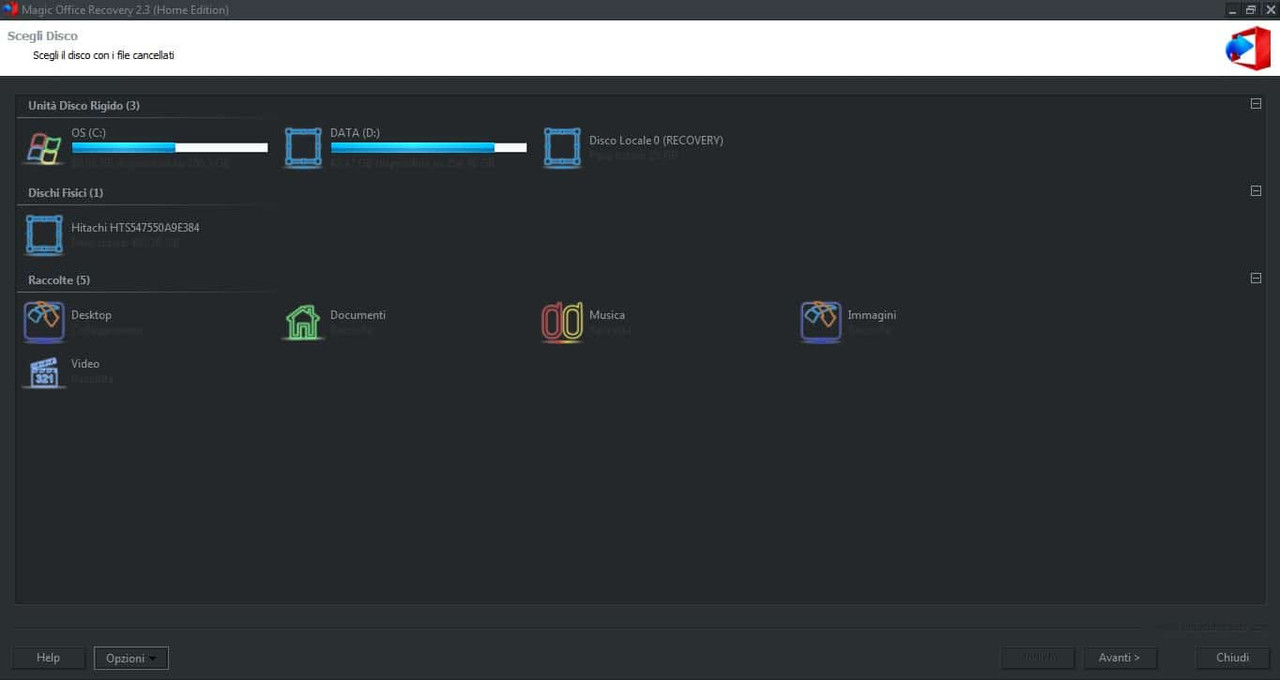
Task: Click the OS (C:) usage bar
Action: [x=170, y=147]
